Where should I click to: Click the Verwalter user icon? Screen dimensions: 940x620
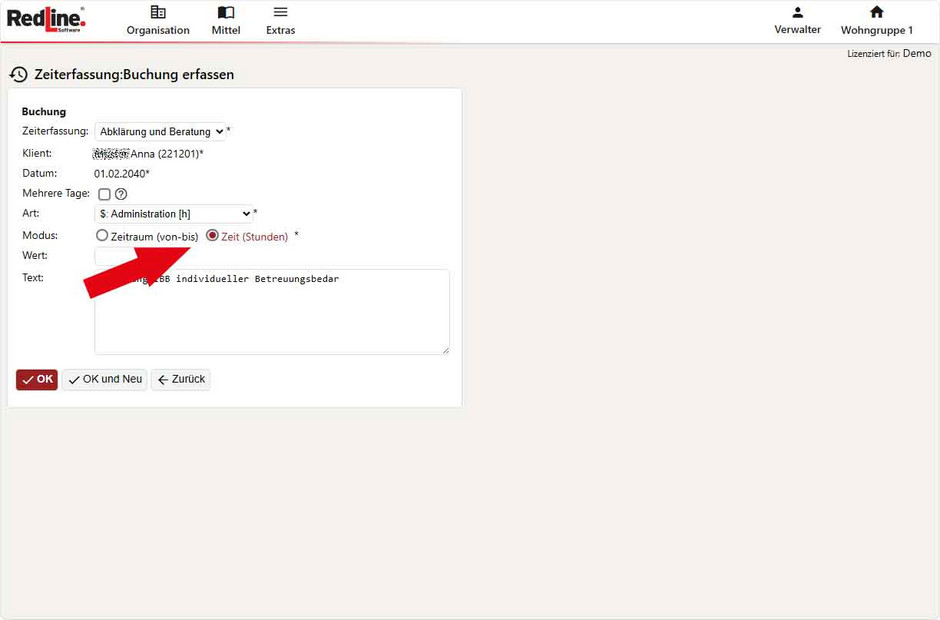point(797,12)
